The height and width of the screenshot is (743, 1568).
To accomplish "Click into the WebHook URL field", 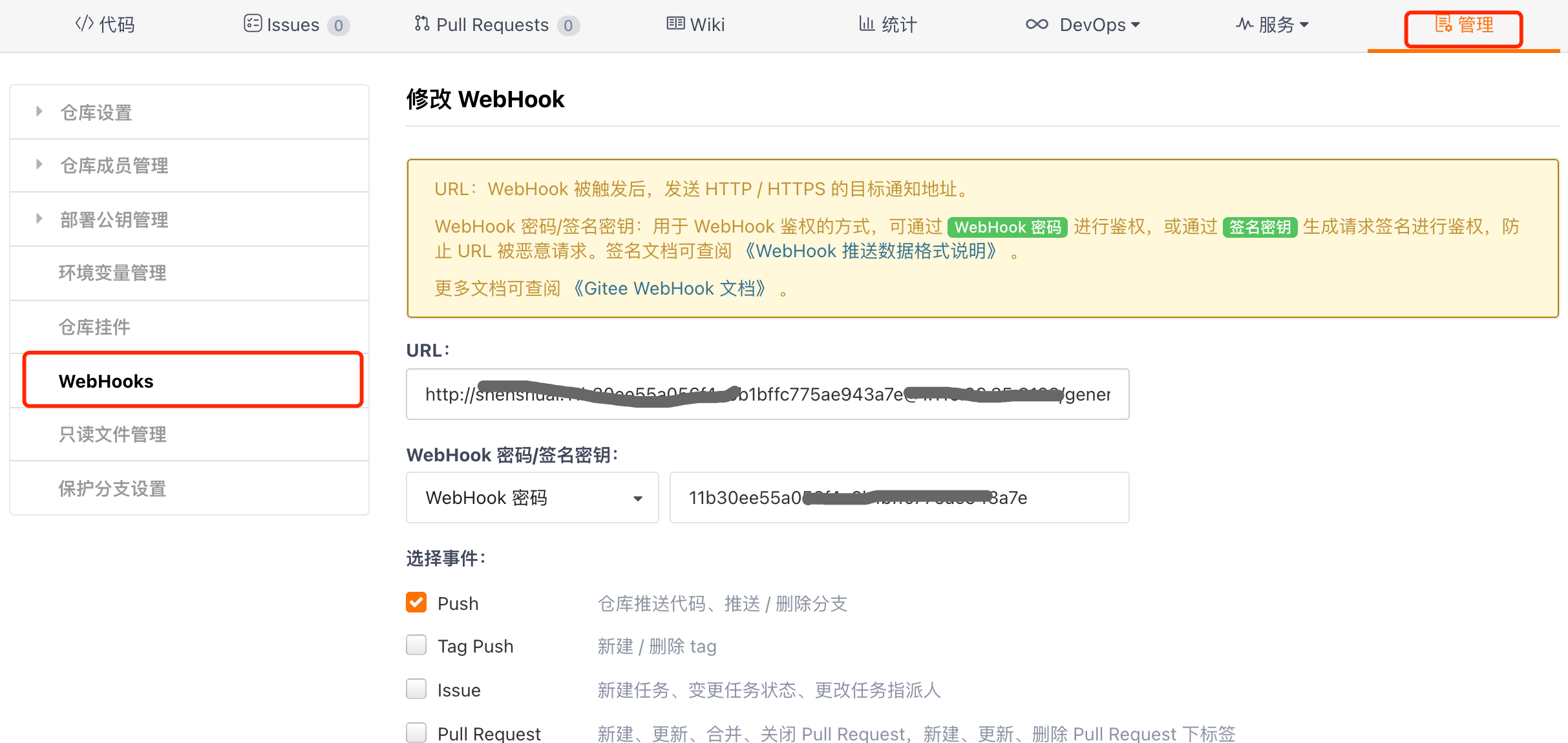I will [x=767, y=394].
